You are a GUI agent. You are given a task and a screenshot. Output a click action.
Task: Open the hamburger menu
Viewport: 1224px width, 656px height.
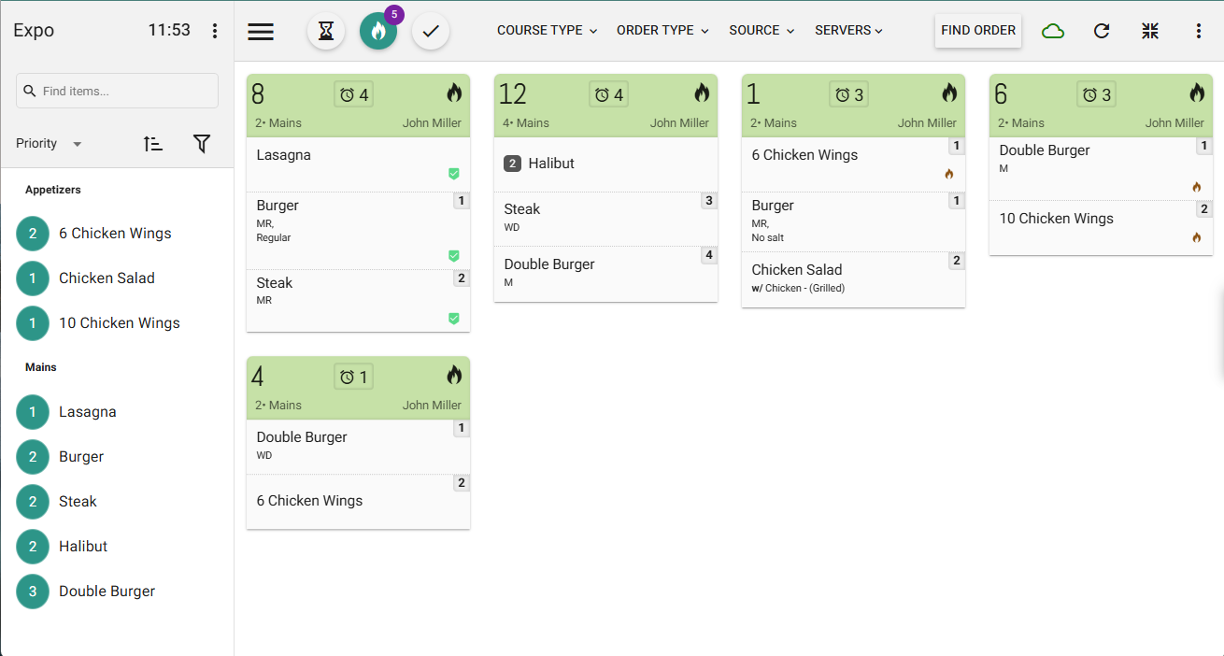click(x=261, y=31)
